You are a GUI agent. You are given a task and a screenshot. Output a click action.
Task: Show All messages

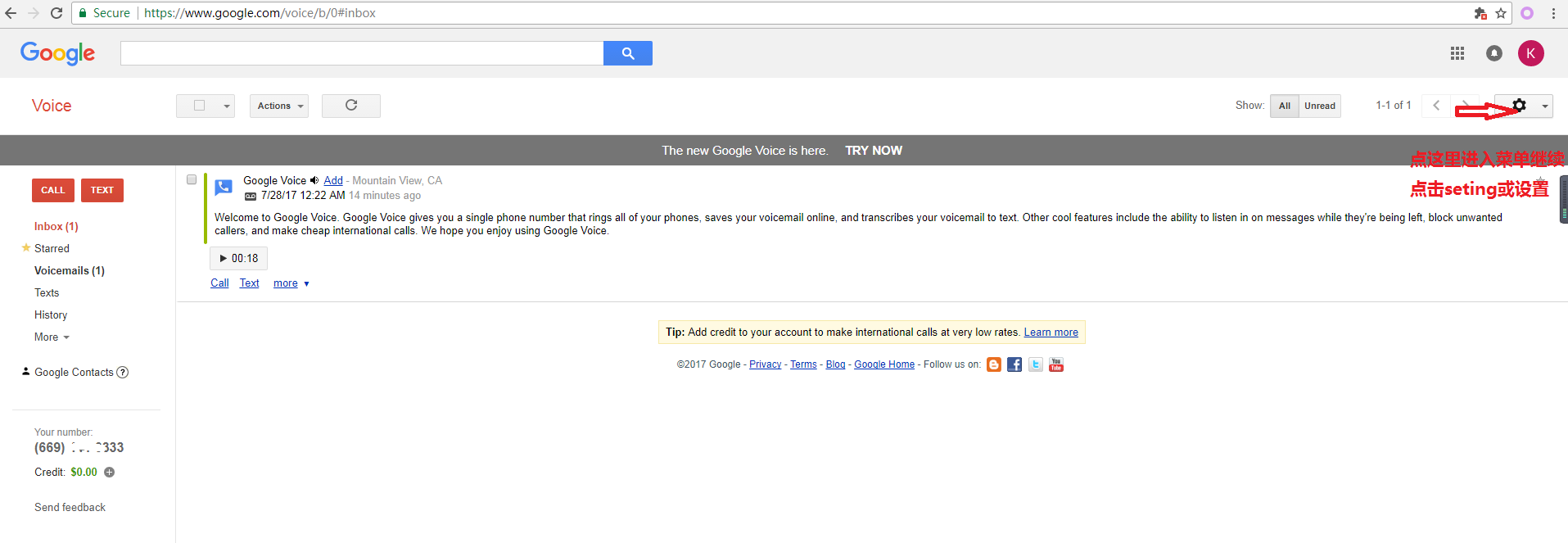pyautogui.click(x=1285, y=106)
